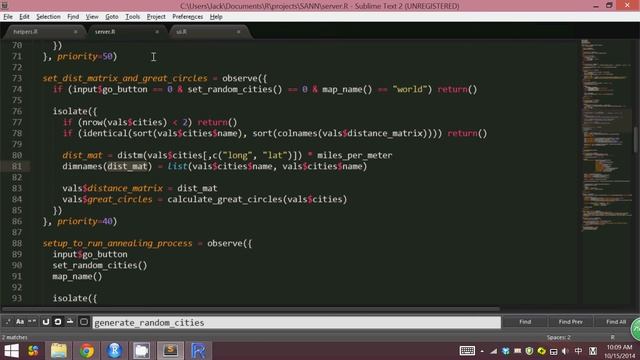Image resolution: width=640 pixels, height=360 pixels.
Task: Open the Preferences menu
Action: [x=187, y=17]
